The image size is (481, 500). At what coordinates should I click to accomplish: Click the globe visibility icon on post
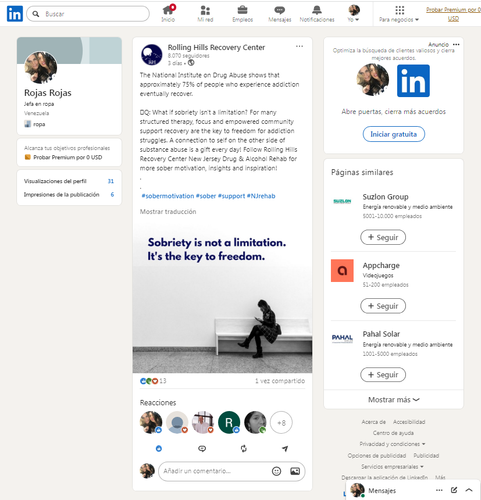point(191,63)
